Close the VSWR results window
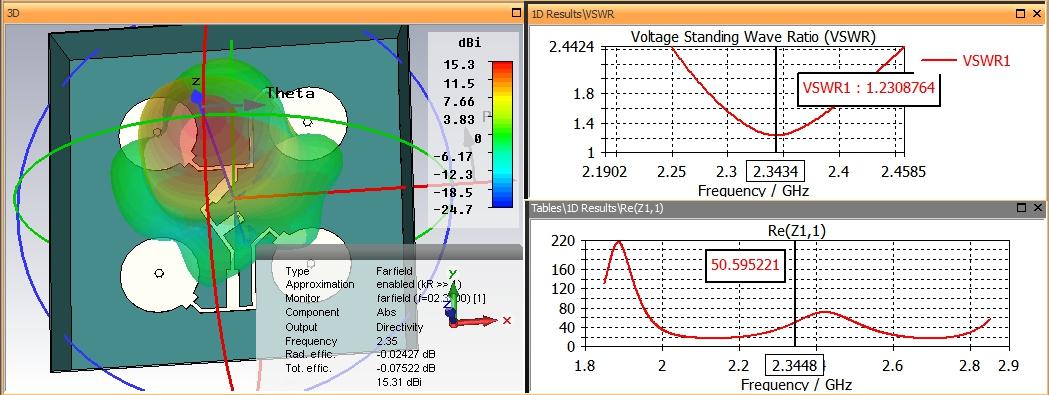Screen dimensions: 1049x395 (x=1038, y=13)
